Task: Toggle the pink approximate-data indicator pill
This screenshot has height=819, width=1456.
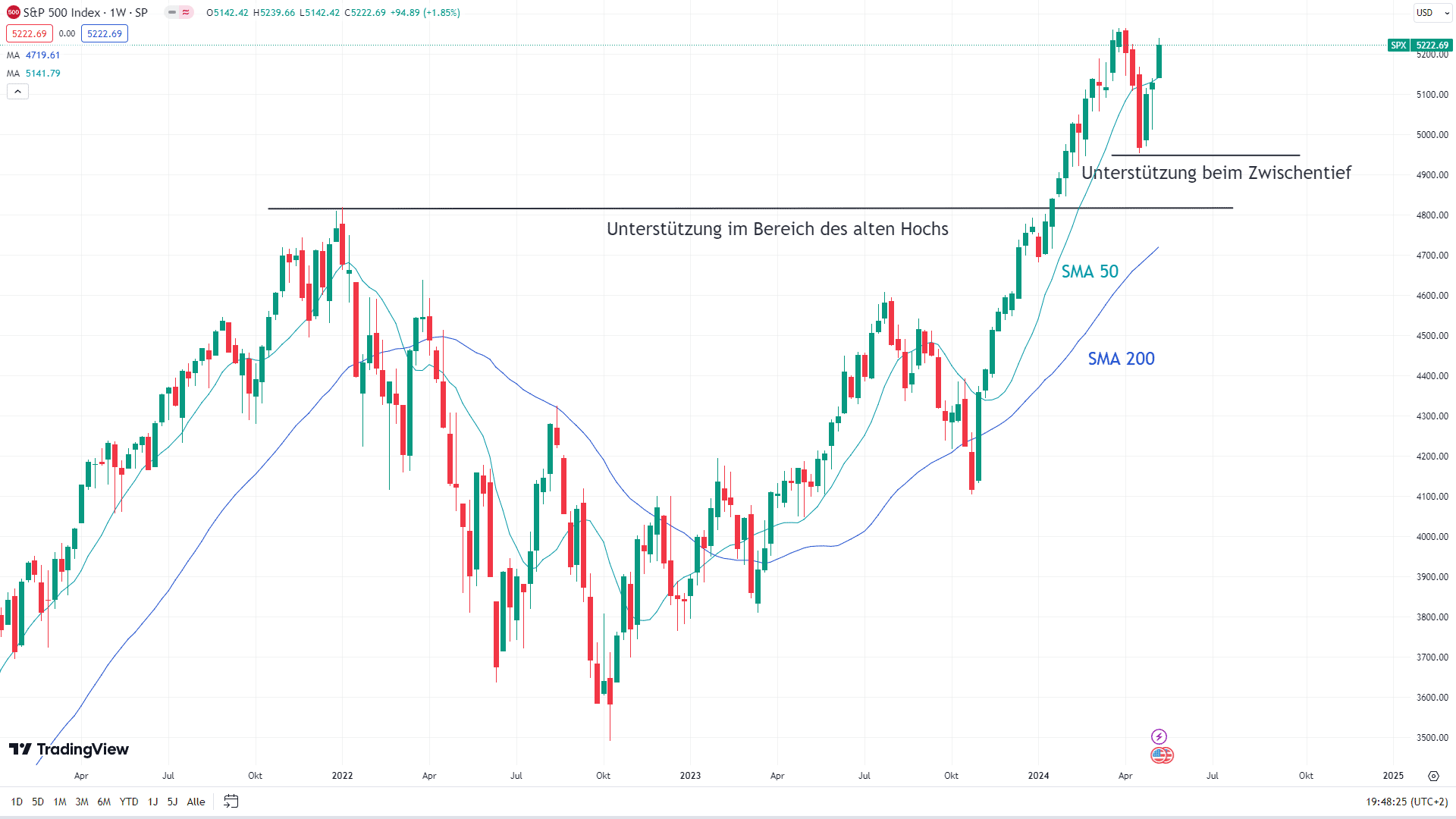Action: 186,12
